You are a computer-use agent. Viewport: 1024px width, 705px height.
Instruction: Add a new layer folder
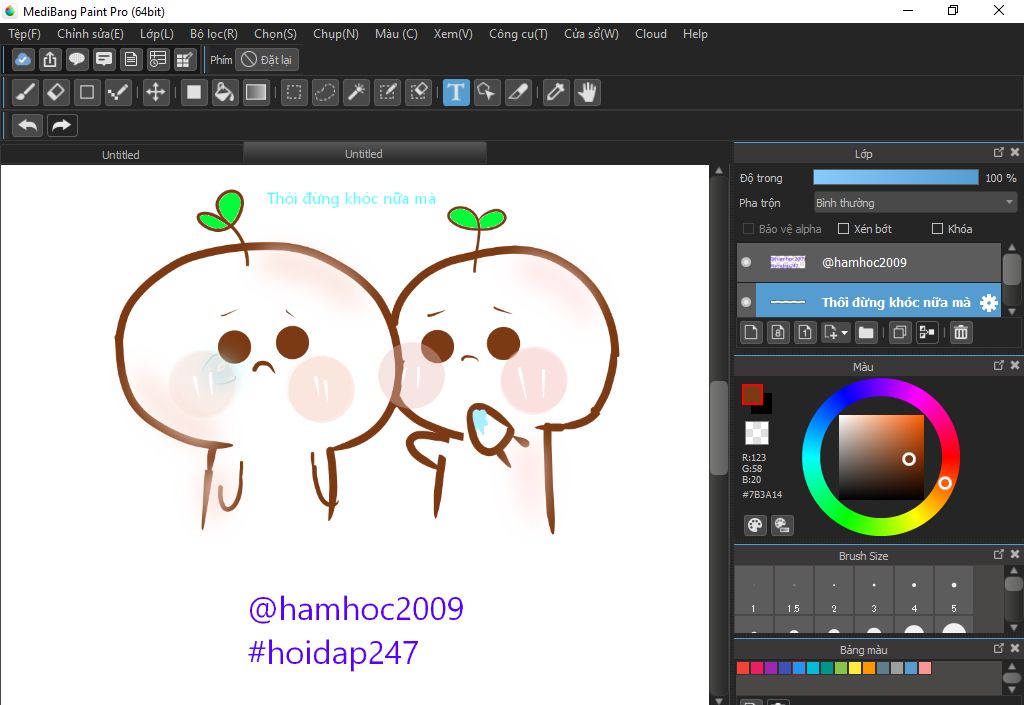(866, 332)
